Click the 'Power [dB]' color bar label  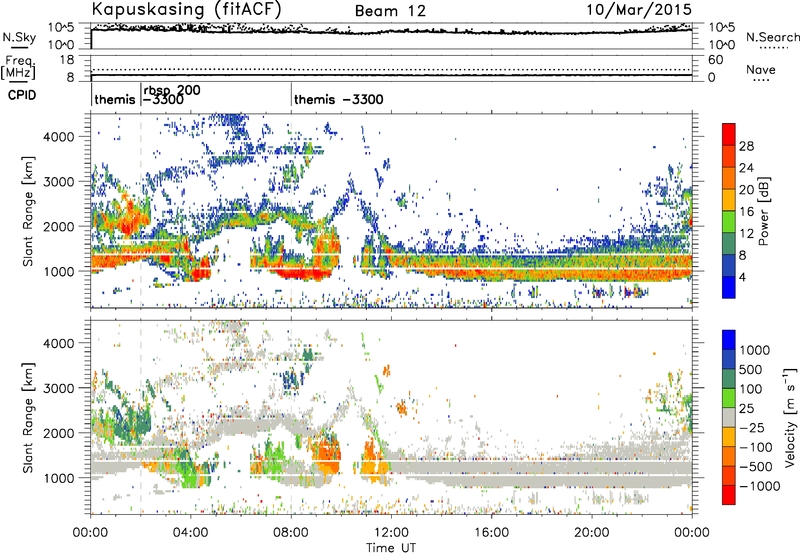pos(764,212)
